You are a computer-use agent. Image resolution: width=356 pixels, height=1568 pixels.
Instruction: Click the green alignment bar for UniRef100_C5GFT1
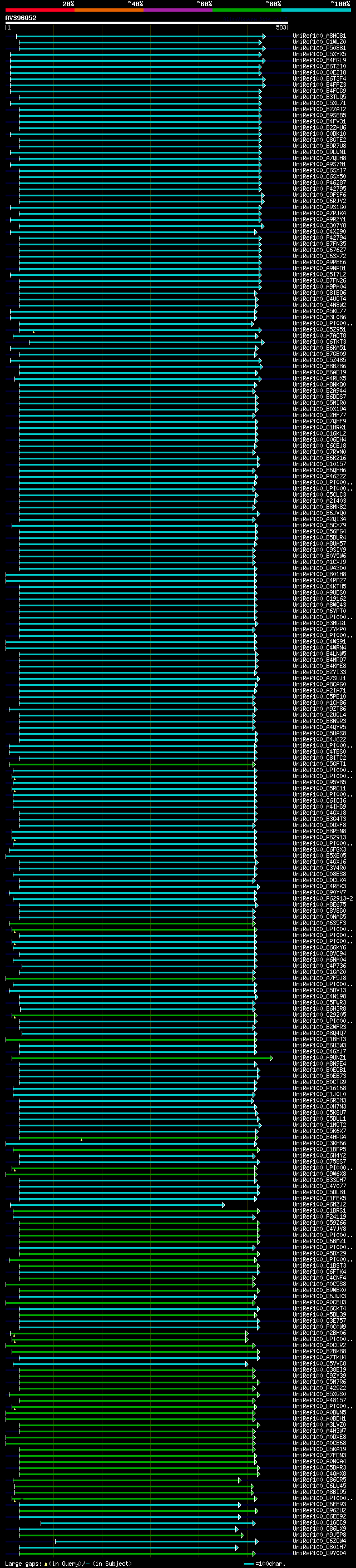pyautogui.click(x=132, y=764)
